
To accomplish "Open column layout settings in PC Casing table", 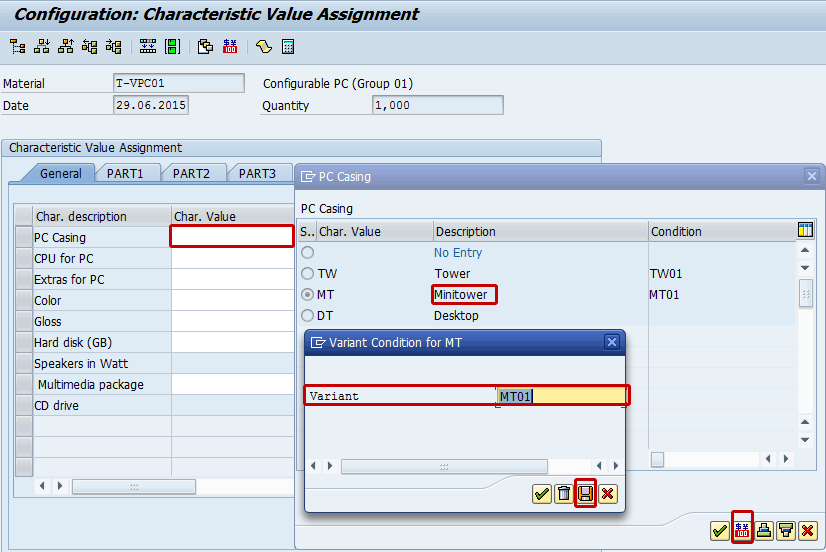I will [x=805, y=230].
